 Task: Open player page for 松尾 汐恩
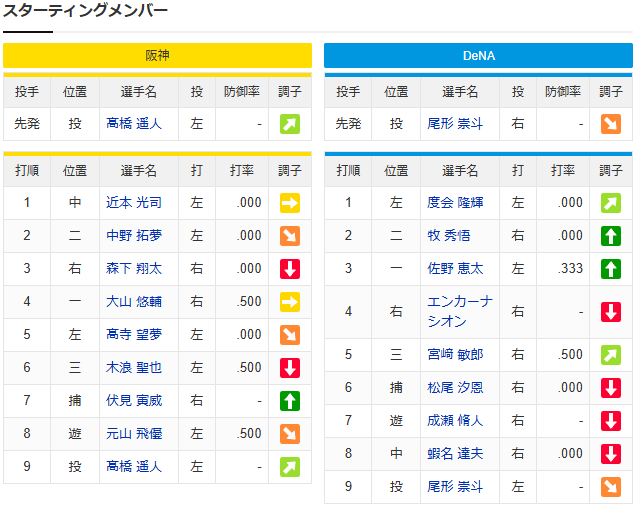pos(455,388)
